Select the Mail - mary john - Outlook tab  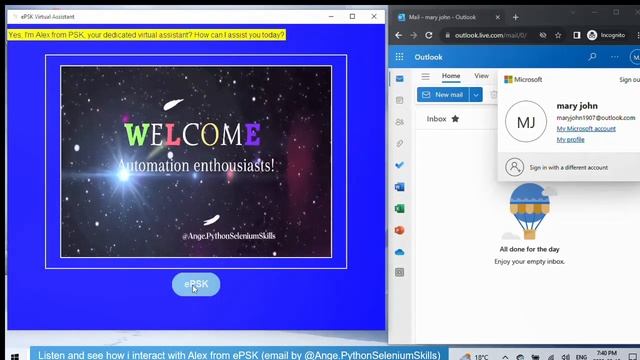click(442, 18)
